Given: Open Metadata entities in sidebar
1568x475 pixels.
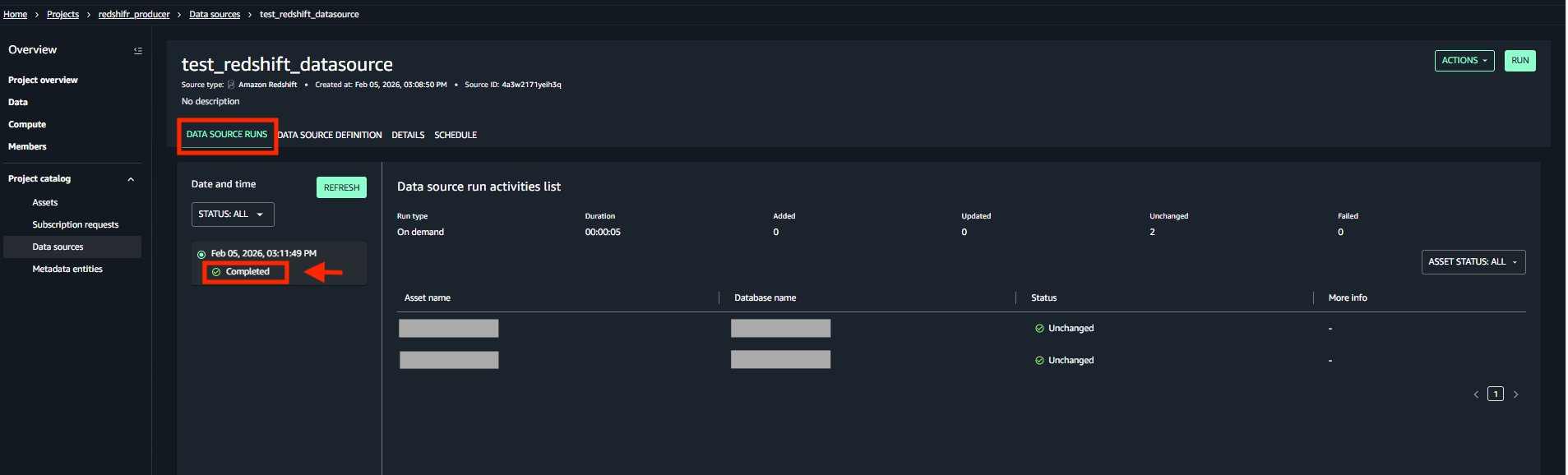Looking at the screenshot, I should point(67,269).
